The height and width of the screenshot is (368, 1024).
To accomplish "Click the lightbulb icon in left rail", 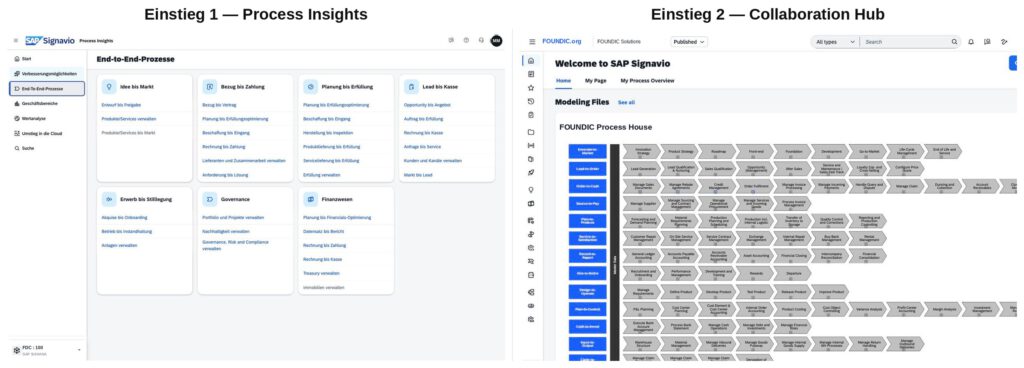I will pyautogui.click(x=530, y=189).
